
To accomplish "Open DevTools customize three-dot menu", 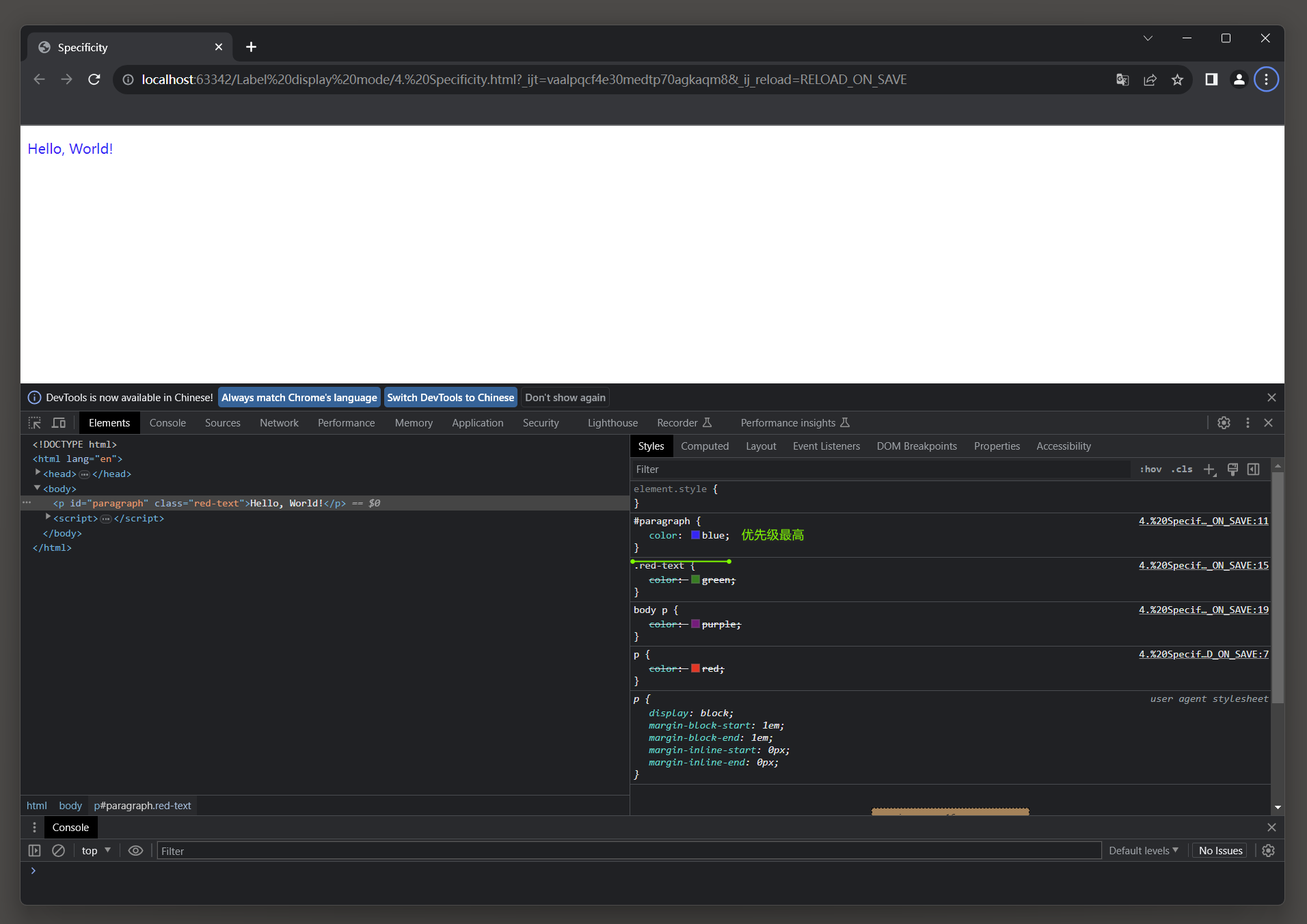I will point(1248,423).
